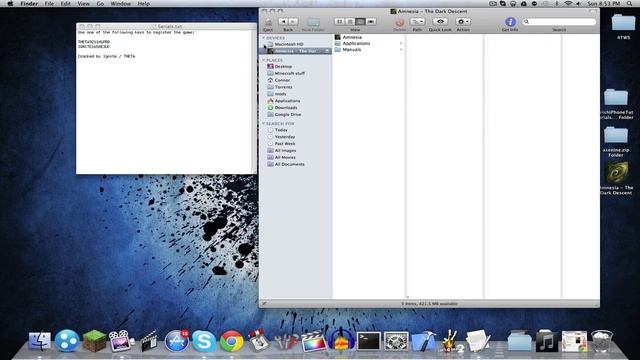The height and width of the screenshot is (360, 640).
Task: Open the Finder menu in menu bar
Action: pos(29,4)
